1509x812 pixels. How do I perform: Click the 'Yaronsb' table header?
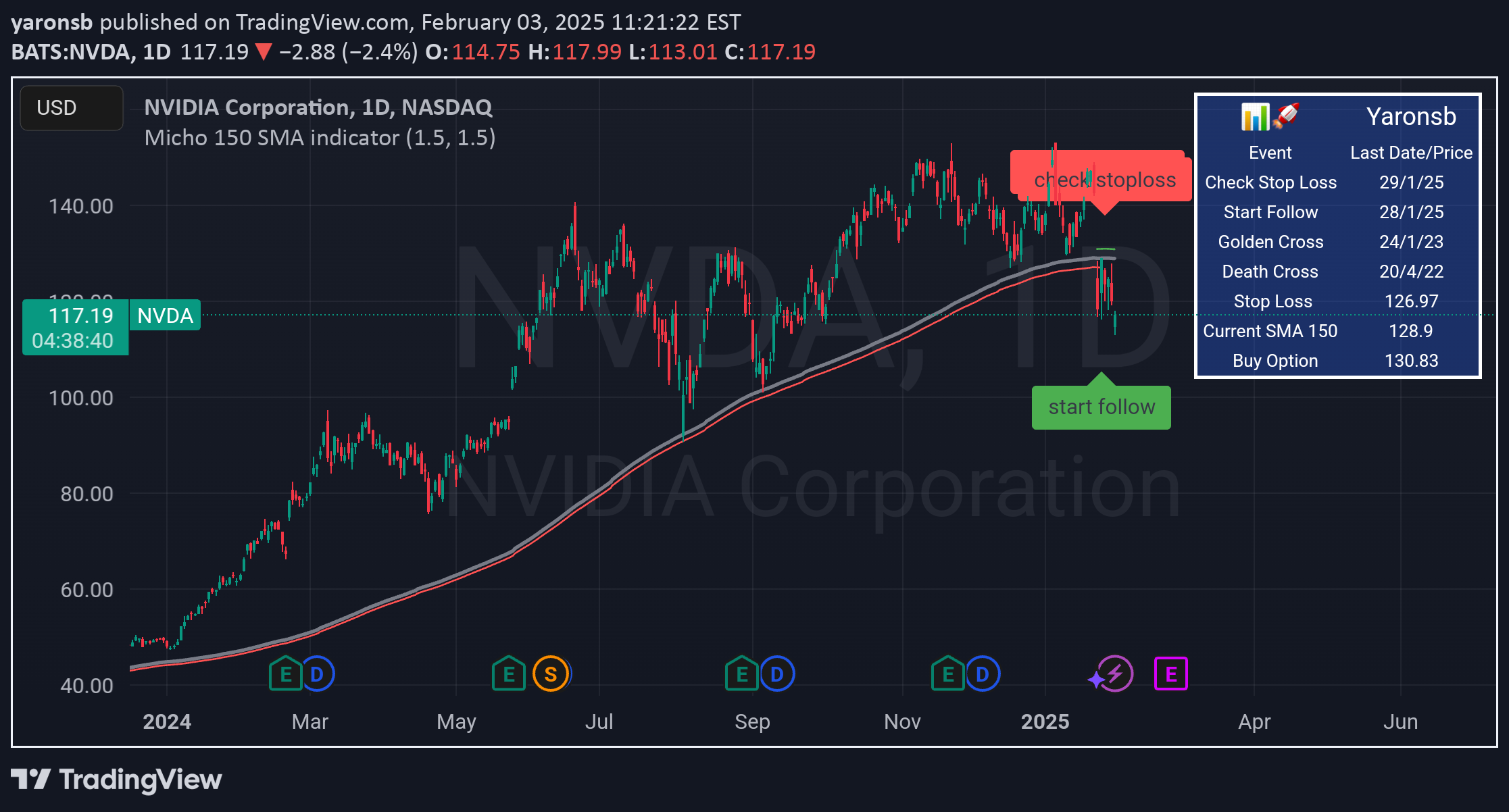click(1411, 116)
